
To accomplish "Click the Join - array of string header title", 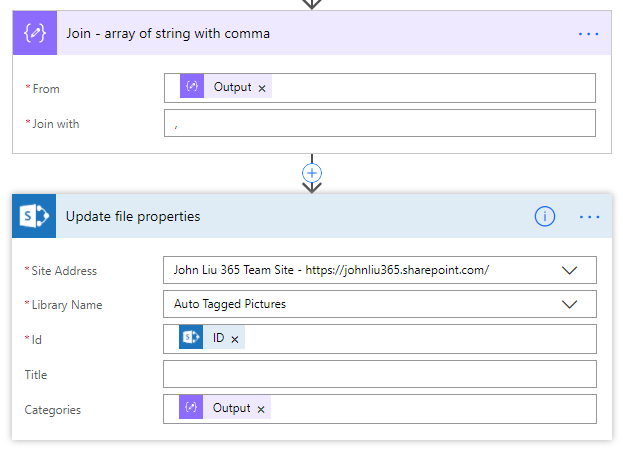I will point(168,33).
